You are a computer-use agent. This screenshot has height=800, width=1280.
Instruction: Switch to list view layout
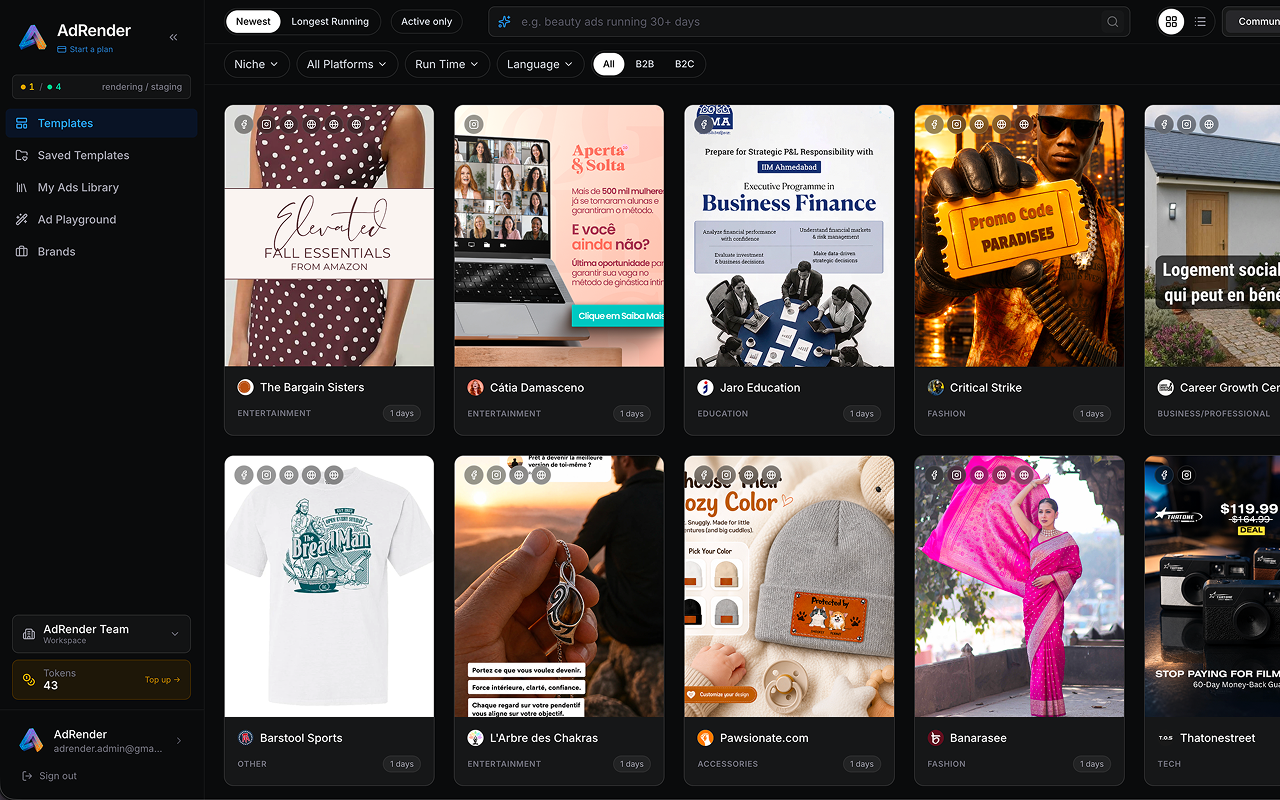pos(1200,22)
